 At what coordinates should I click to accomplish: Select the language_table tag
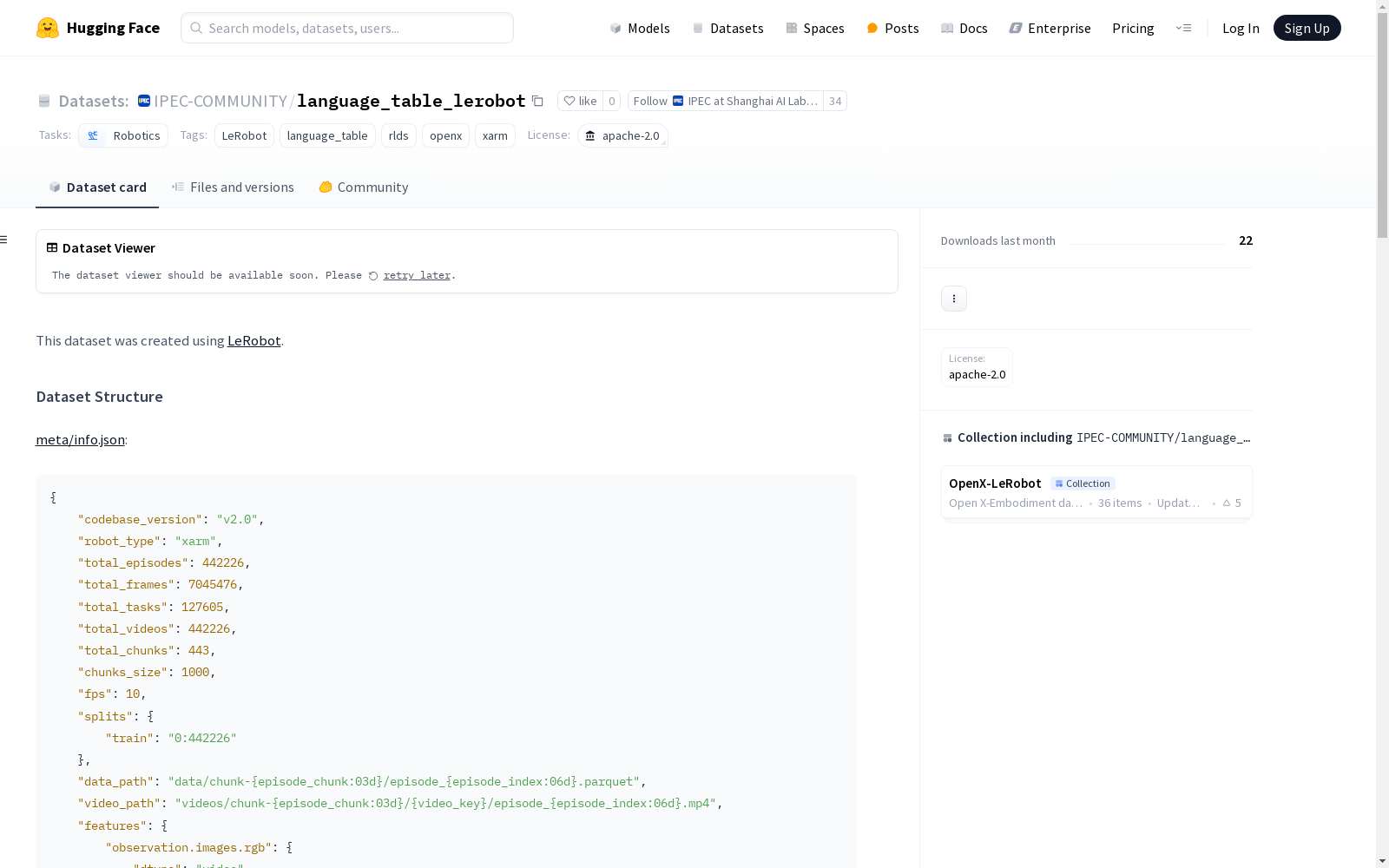click(327, 135)
